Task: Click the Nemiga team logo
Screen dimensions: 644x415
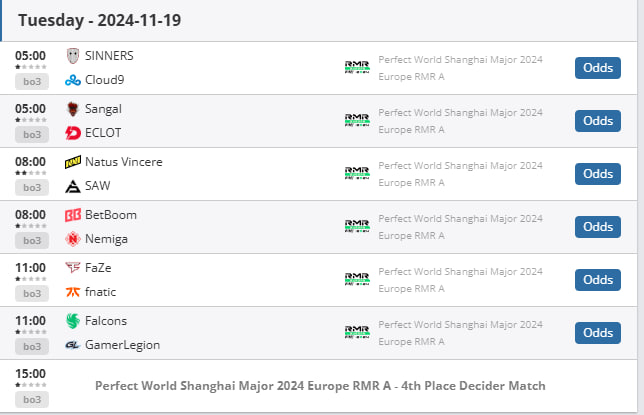Action: pyautogui.click(x=73, y=239)
